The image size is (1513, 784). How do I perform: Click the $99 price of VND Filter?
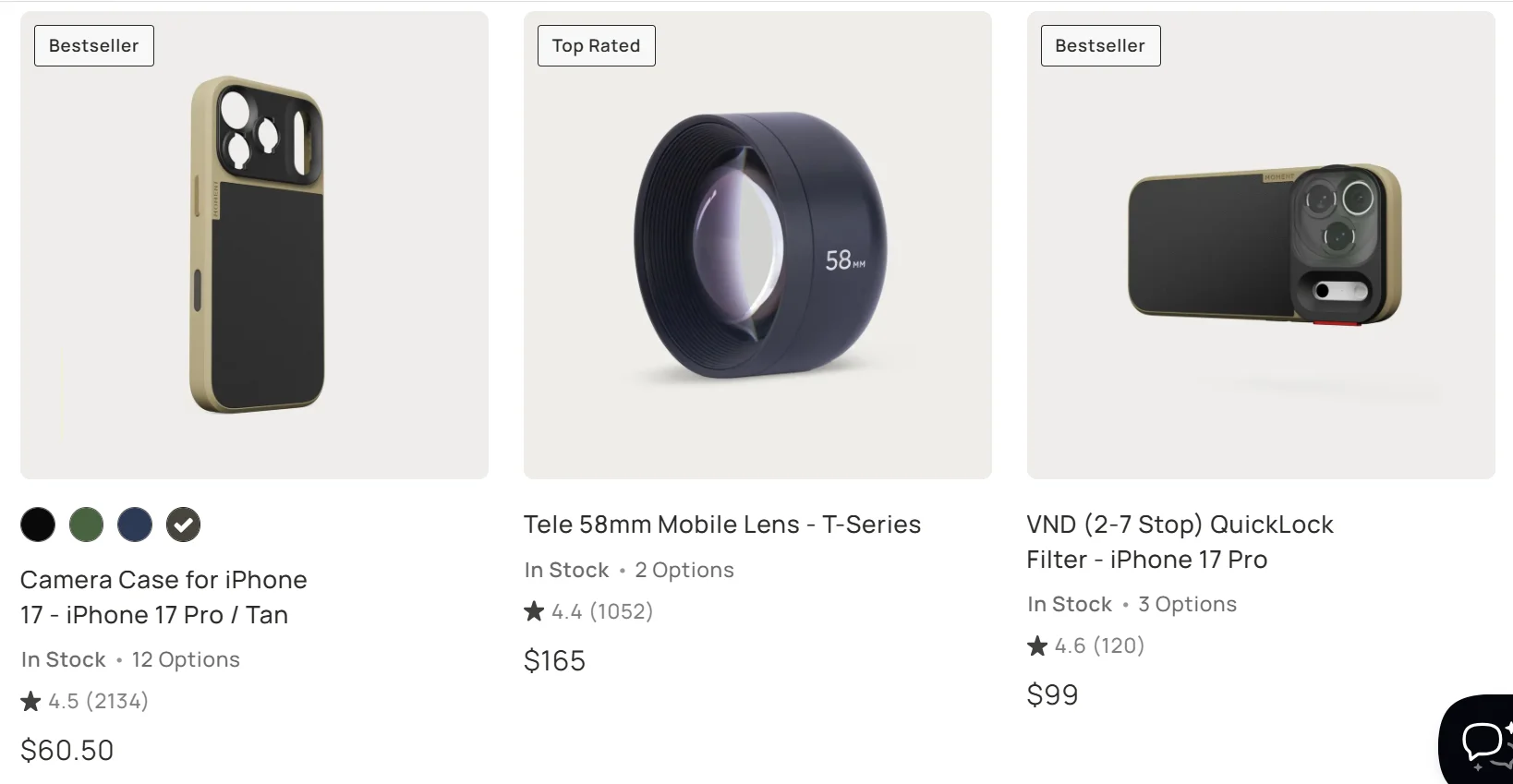[x=1052, y=695]
